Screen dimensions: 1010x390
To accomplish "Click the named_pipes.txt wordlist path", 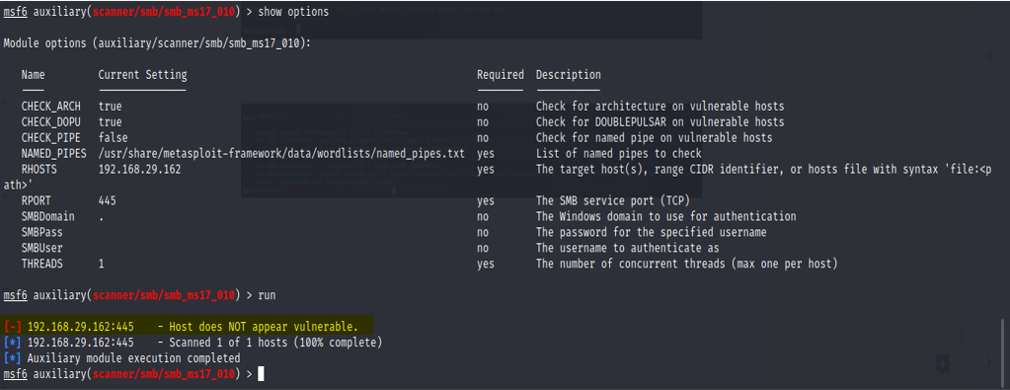I will point(281,153).
